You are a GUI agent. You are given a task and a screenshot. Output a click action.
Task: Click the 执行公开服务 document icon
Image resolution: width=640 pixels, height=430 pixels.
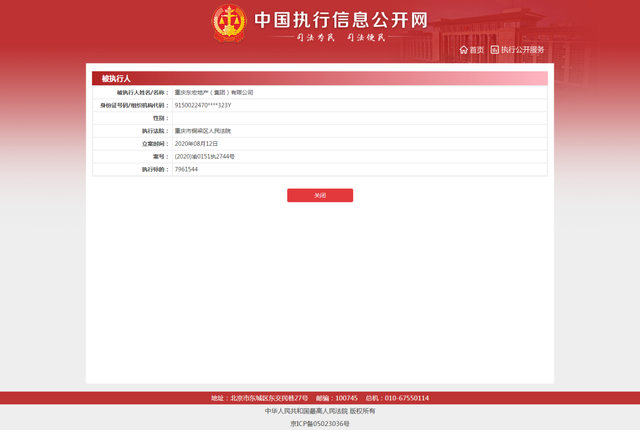click(494, 49)
